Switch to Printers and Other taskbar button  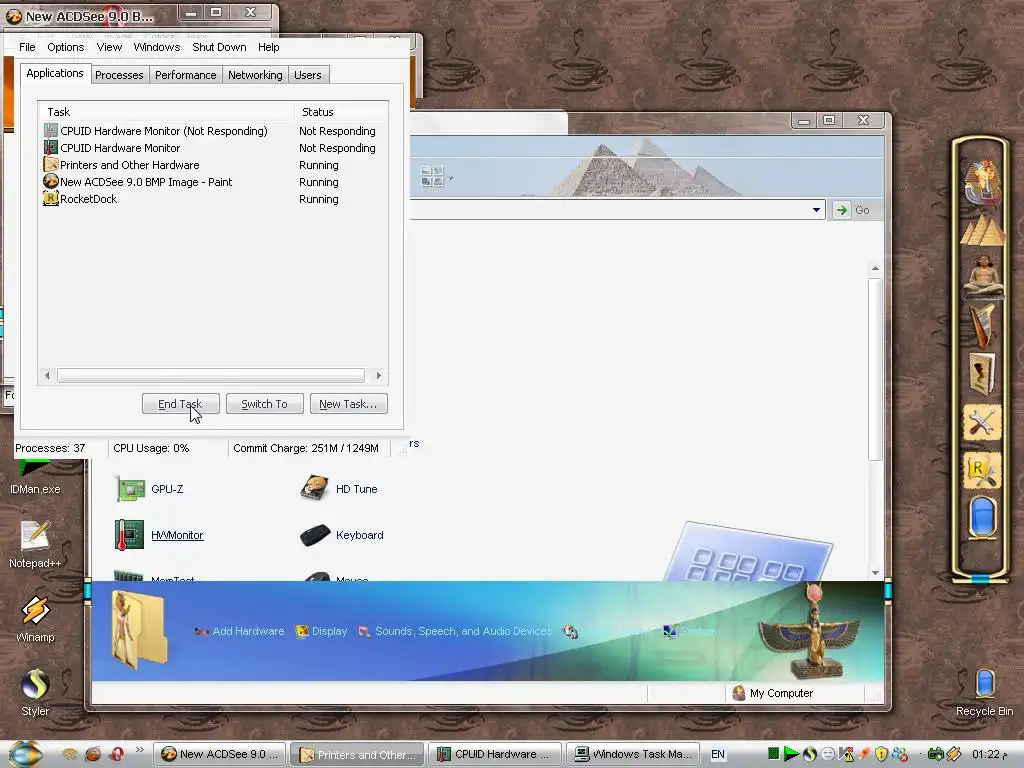point(357,754)
